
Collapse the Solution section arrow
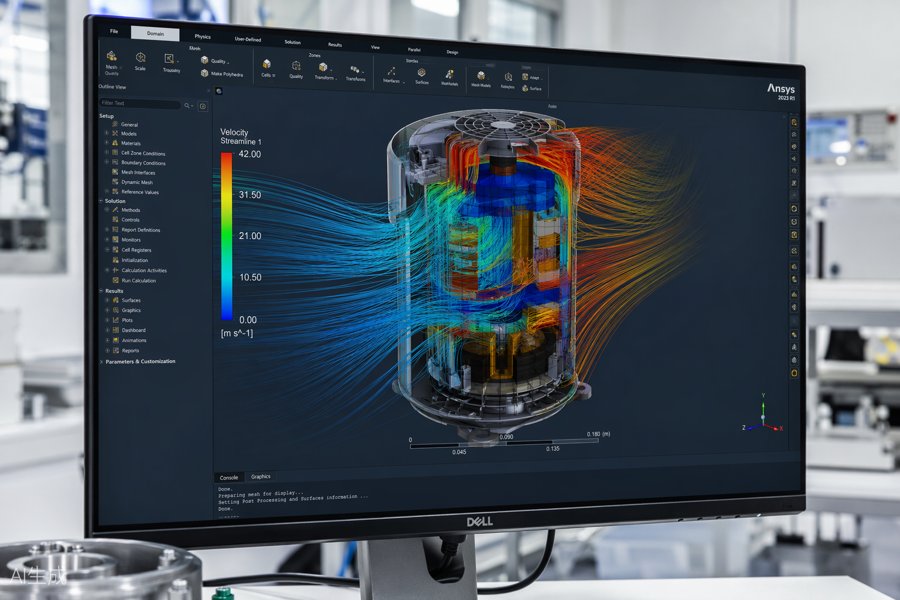[102, 201]
